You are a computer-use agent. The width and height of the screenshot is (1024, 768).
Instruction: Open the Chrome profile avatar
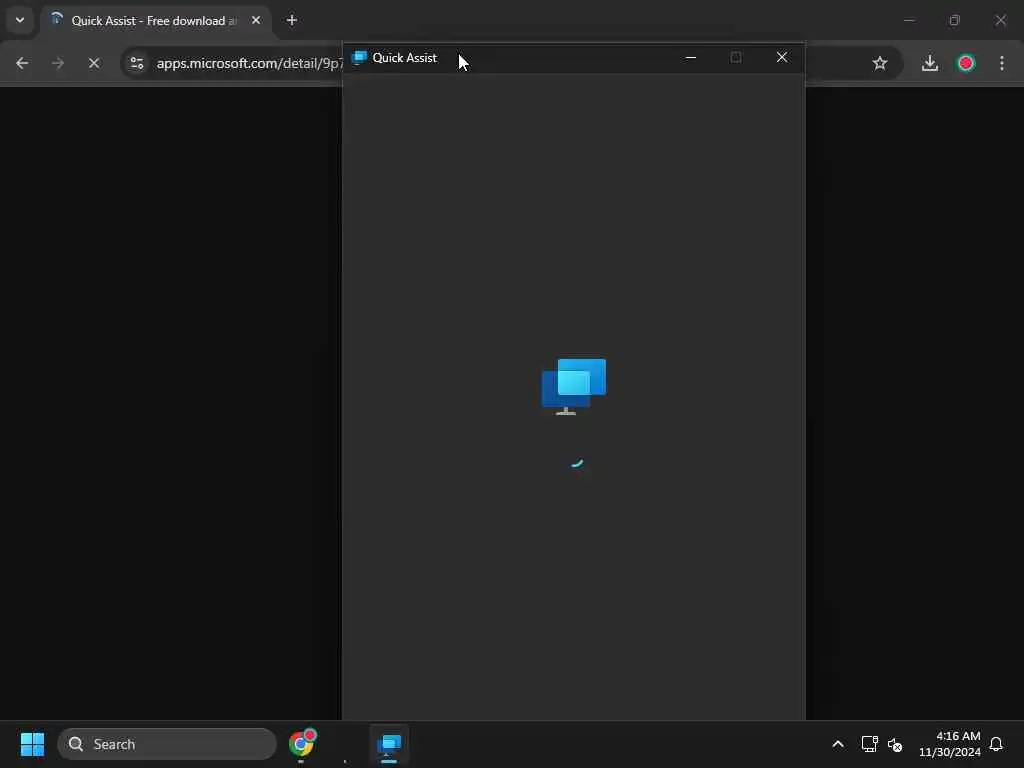coord(966,63)
